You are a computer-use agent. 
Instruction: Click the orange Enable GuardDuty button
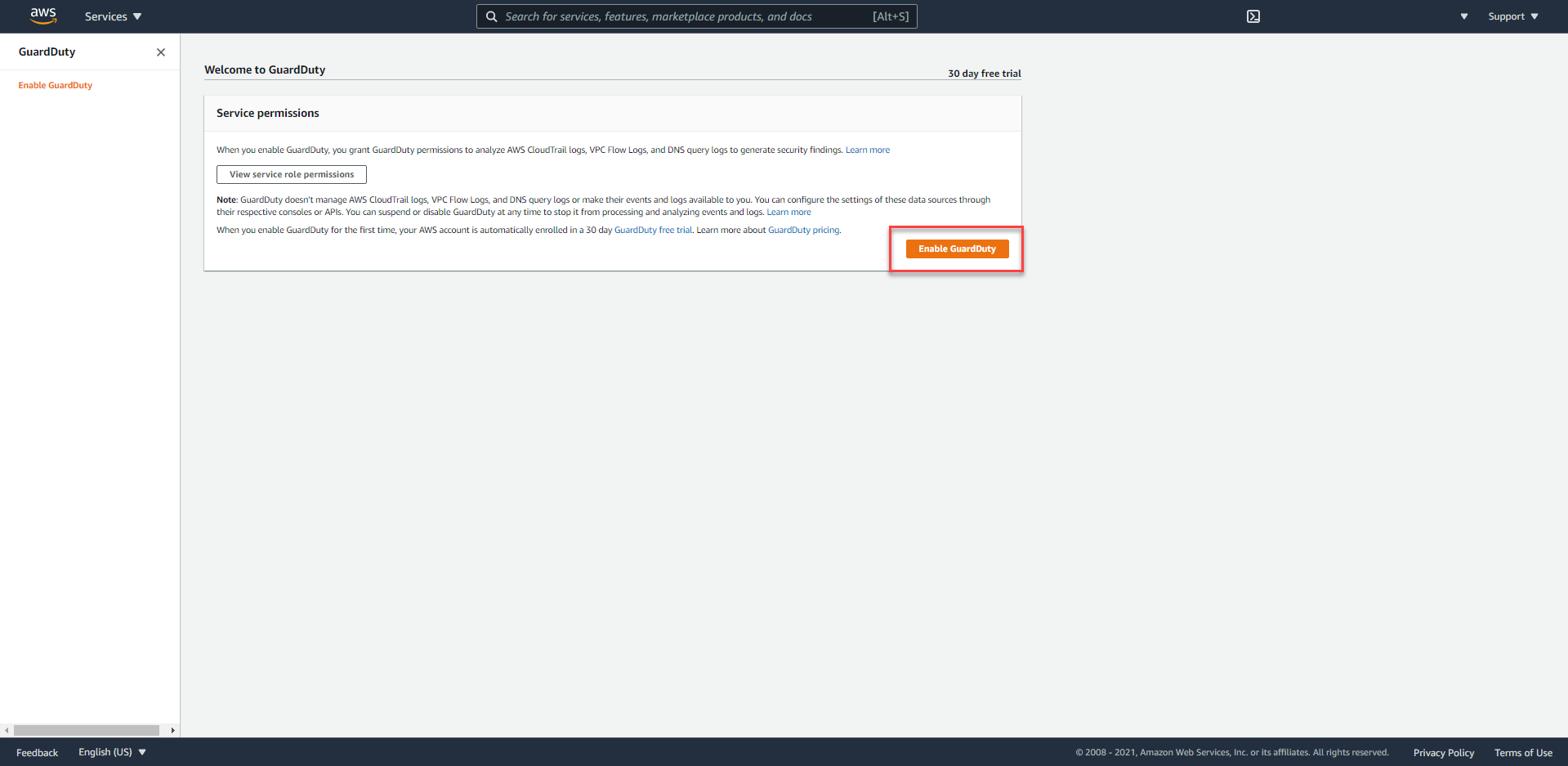957,249
